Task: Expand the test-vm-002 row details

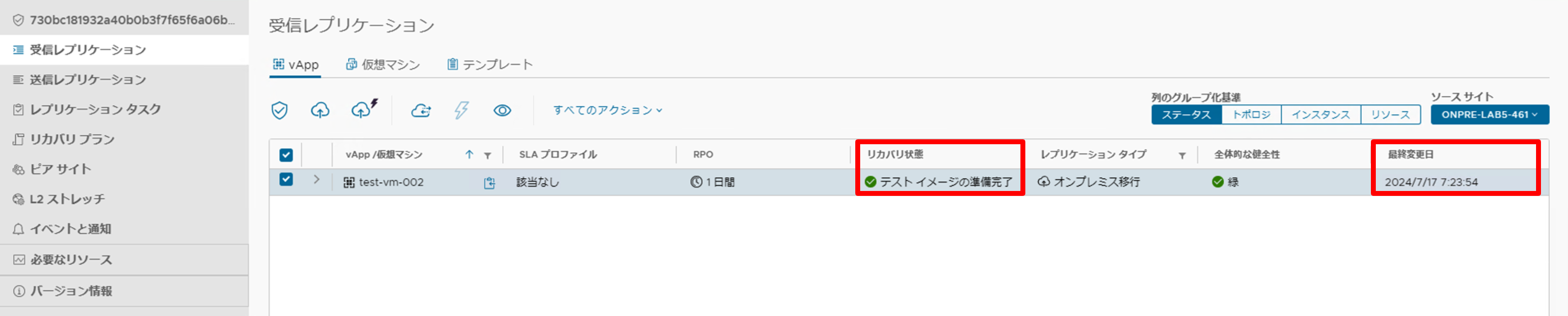Action: (x=317, y=179)
